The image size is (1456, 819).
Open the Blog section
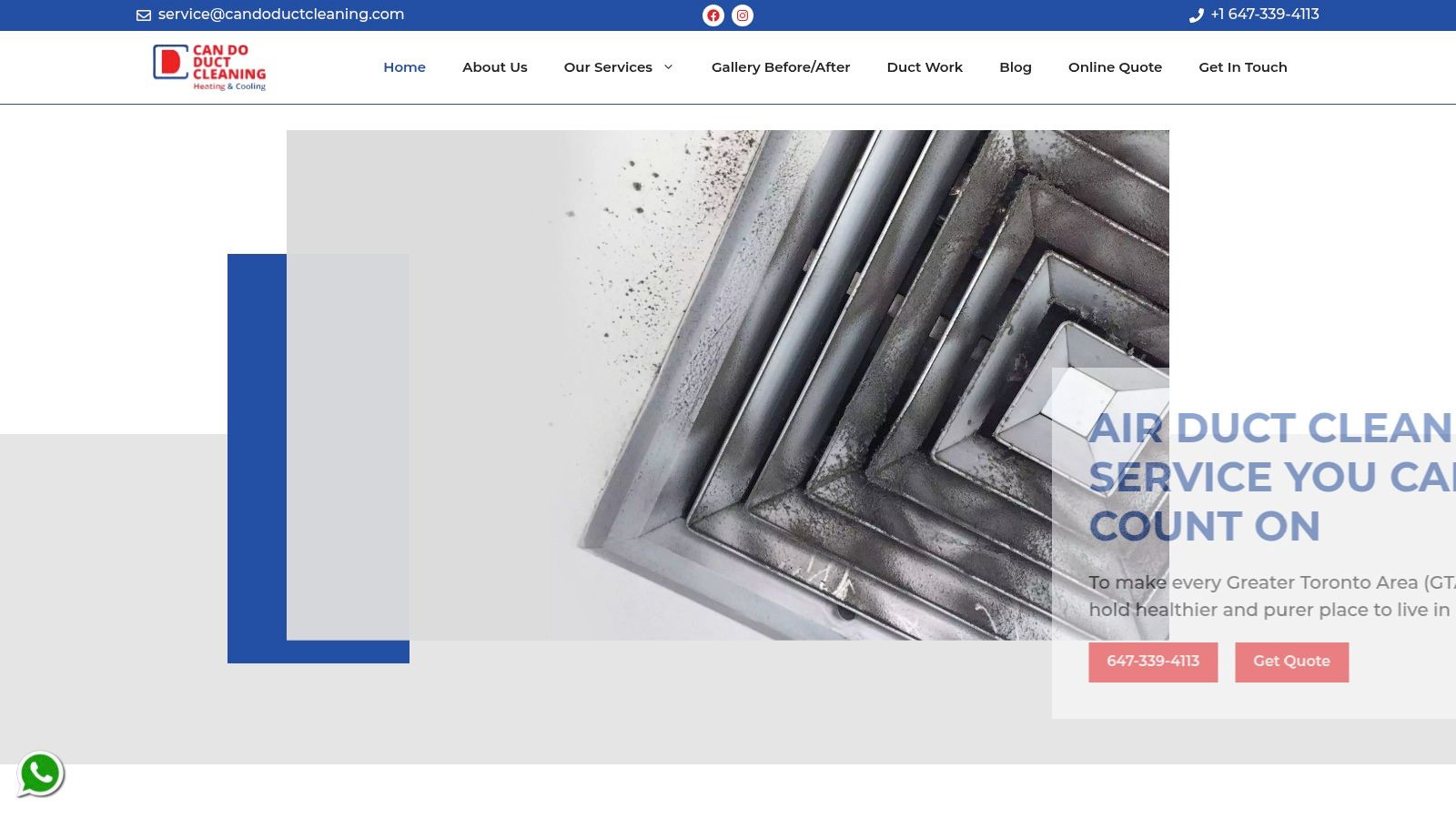click(1015, 67)
